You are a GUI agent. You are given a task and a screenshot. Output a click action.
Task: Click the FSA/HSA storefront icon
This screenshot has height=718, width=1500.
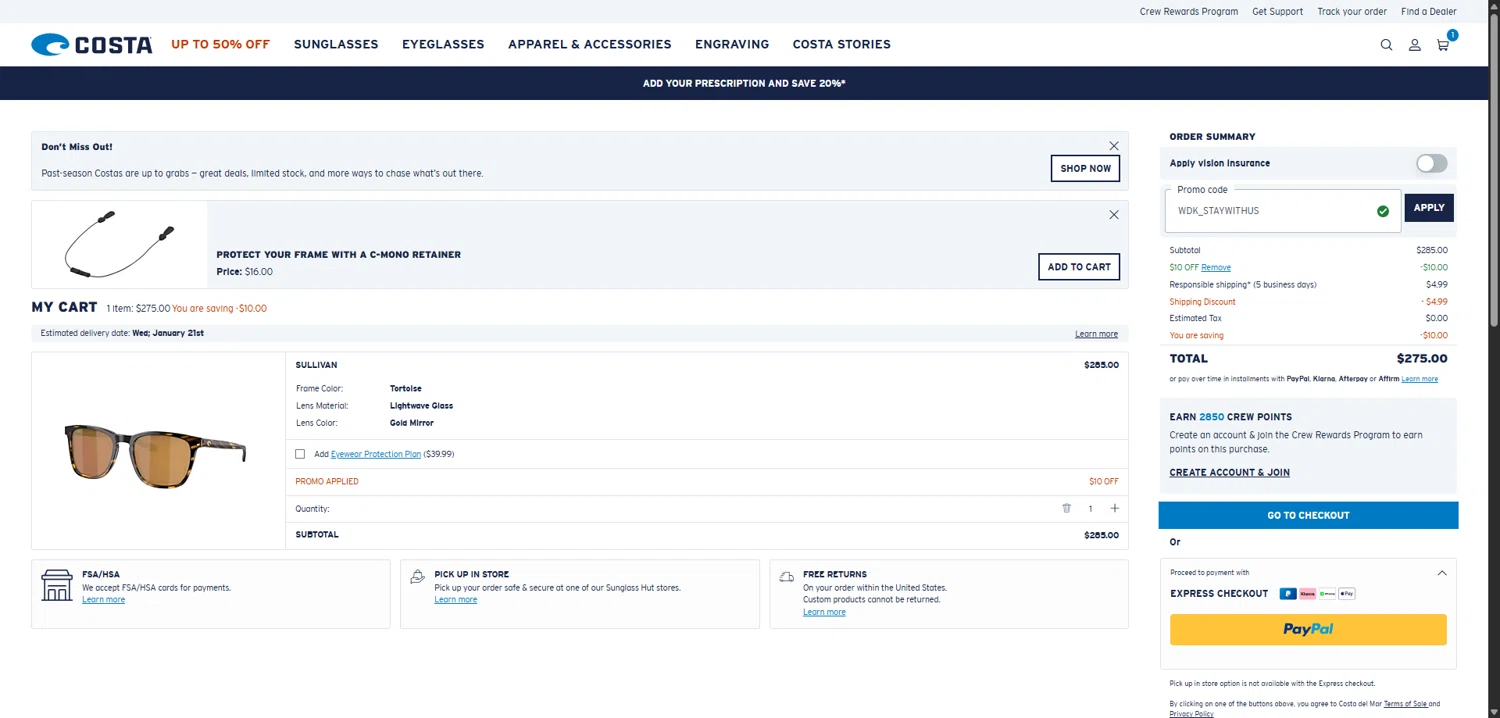pyautogui.click(x=57, y=586)
